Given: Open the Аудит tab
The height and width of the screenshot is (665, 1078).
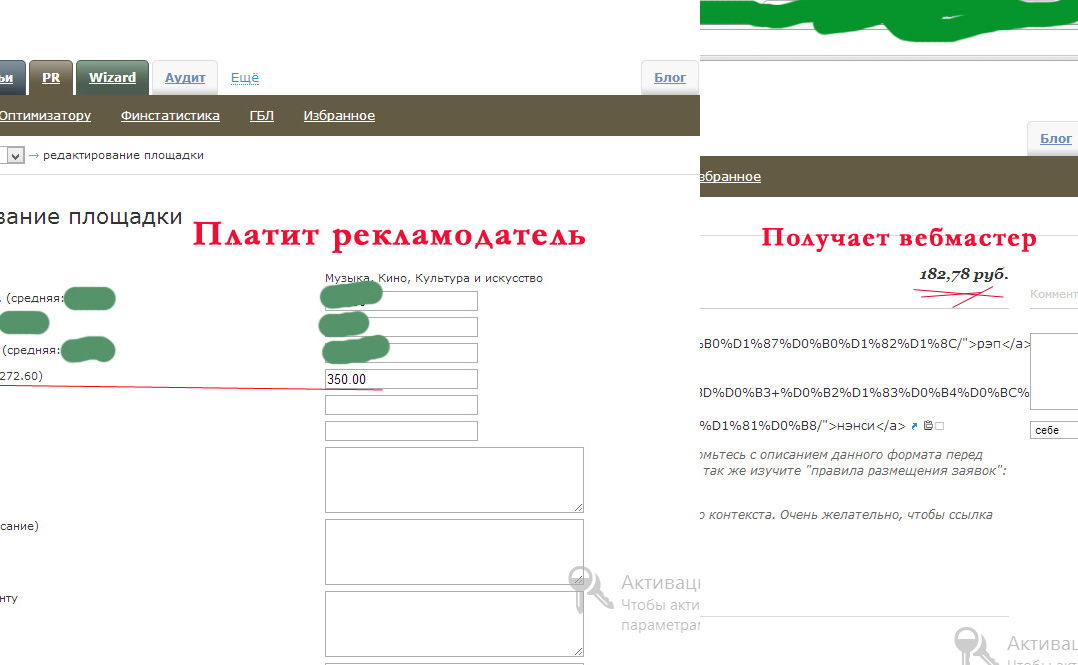Looking at the screenshot, I should click(185, 78).
